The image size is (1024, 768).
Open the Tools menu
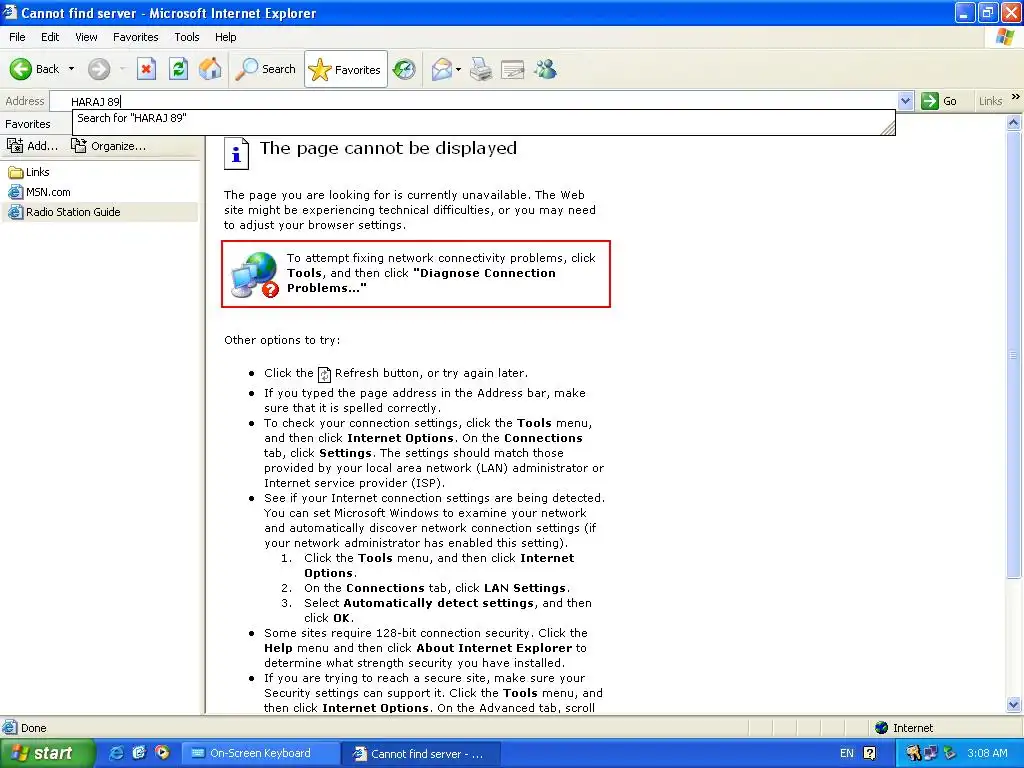click(187, 37)
